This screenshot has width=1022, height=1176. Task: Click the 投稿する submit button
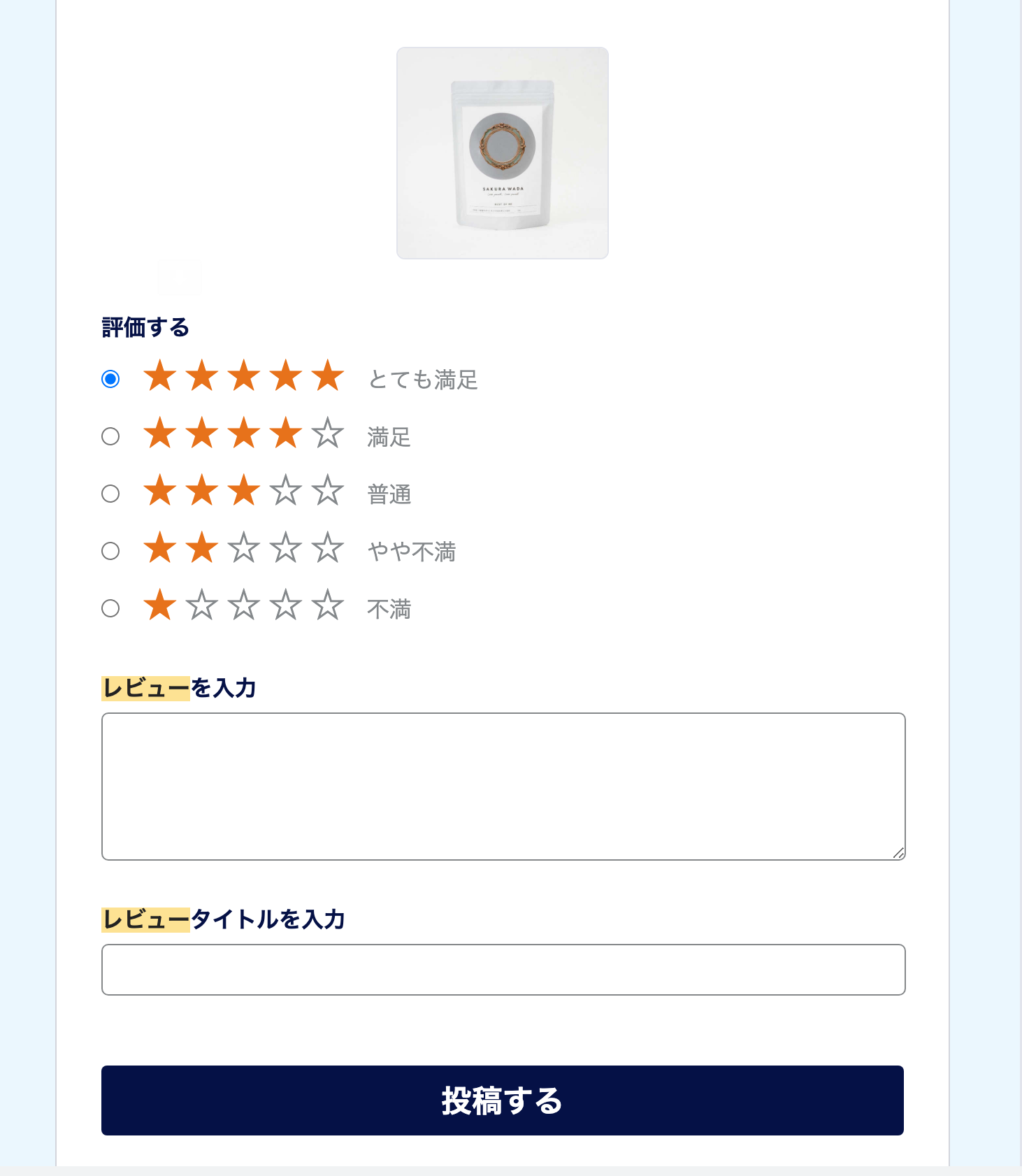coord(503,1100)
